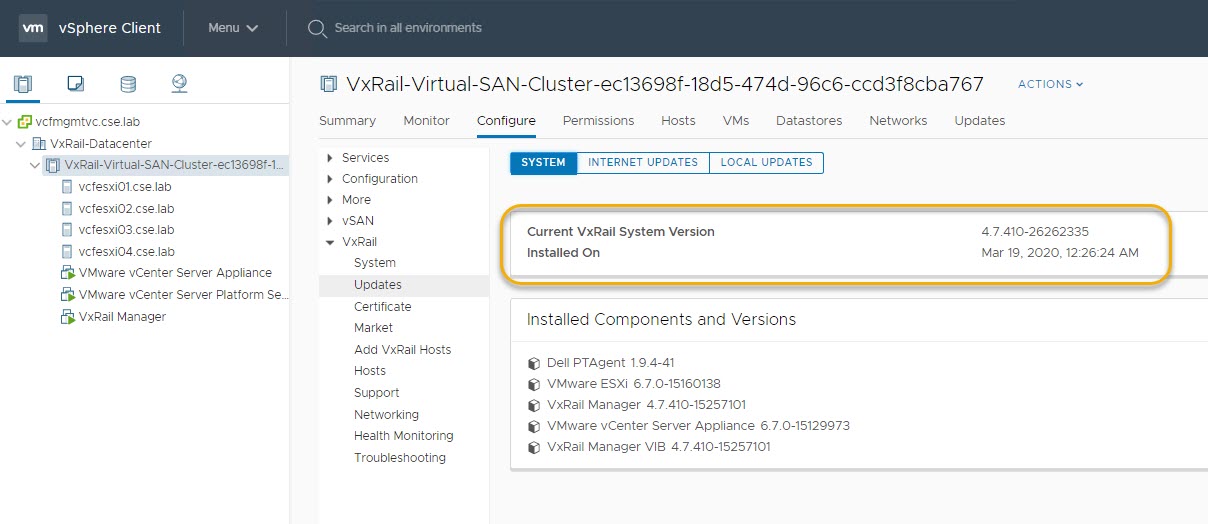Select the INTERNET UPDATES button
The width and height of the screenshot is (1208, 524).
(x=642, y=163)
